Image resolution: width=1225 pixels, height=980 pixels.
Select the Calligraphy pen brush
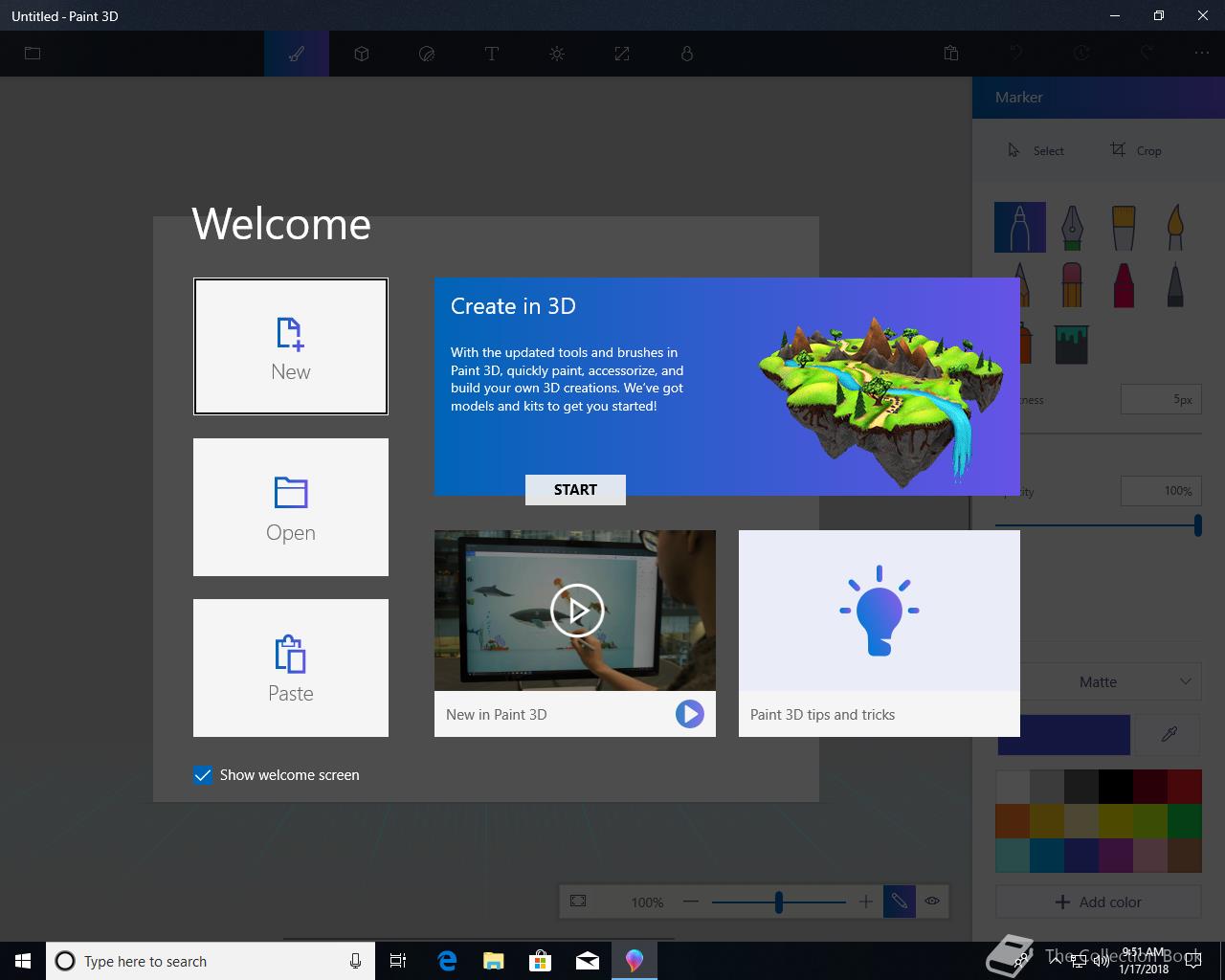coord(1072,227)
